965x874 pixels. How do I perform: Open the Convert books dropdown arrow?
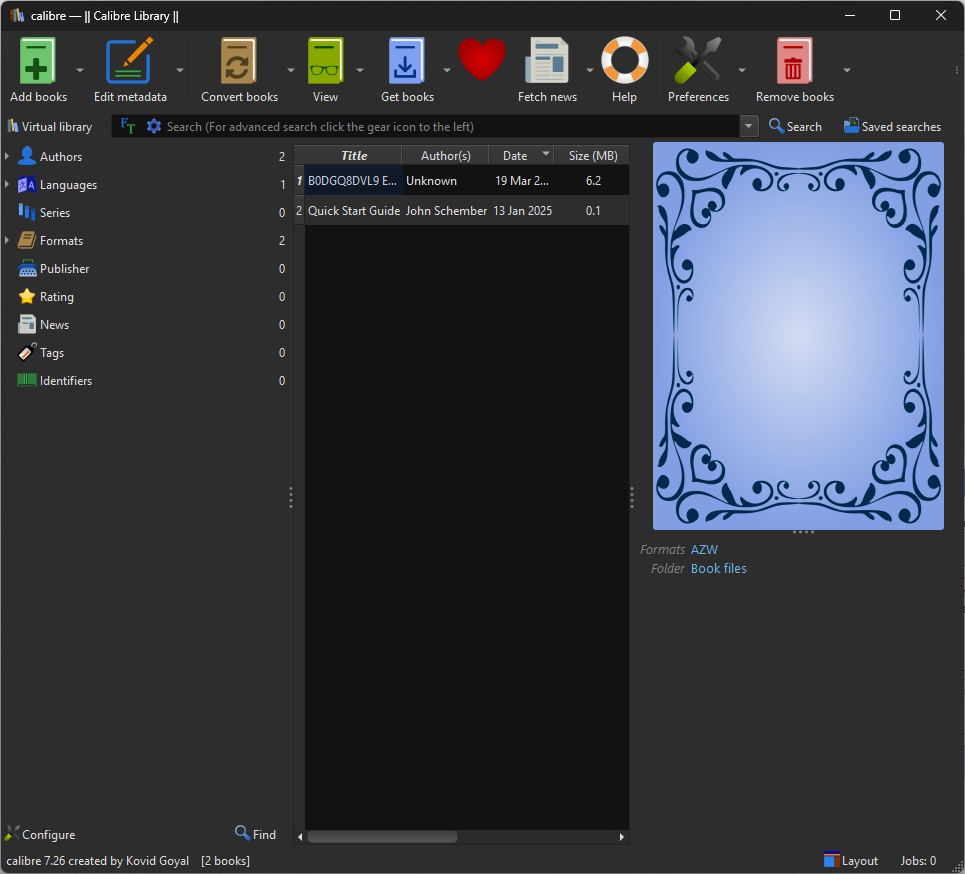tap(290, 70)
